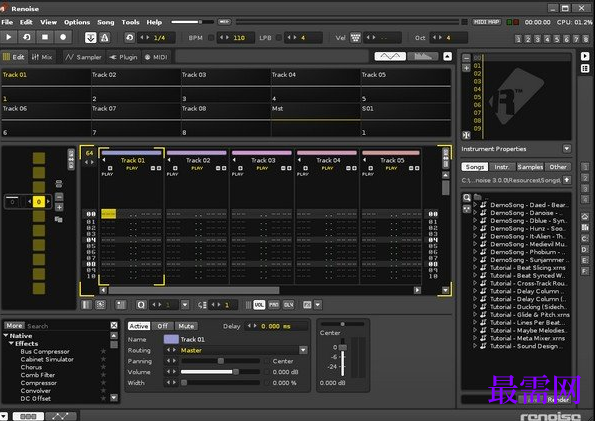Expand DemoSong - Daed - Bear entry
This screenshot has height=421, width=600.
tap(475, 205)
